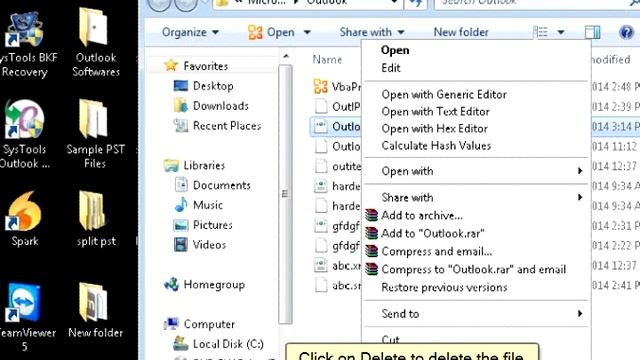This screenshot has width=640, height=360.
Task: Select the abc.sr file row
Action: point(337,285)
